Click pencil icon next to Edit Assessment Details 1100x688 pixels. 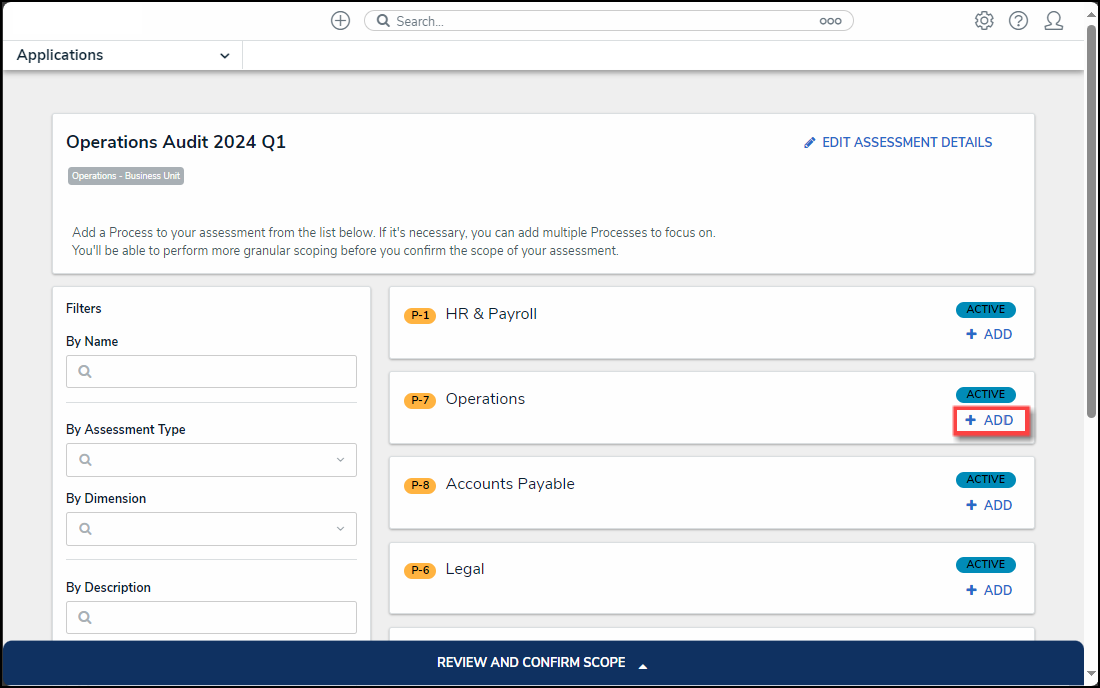coord(810,142)
